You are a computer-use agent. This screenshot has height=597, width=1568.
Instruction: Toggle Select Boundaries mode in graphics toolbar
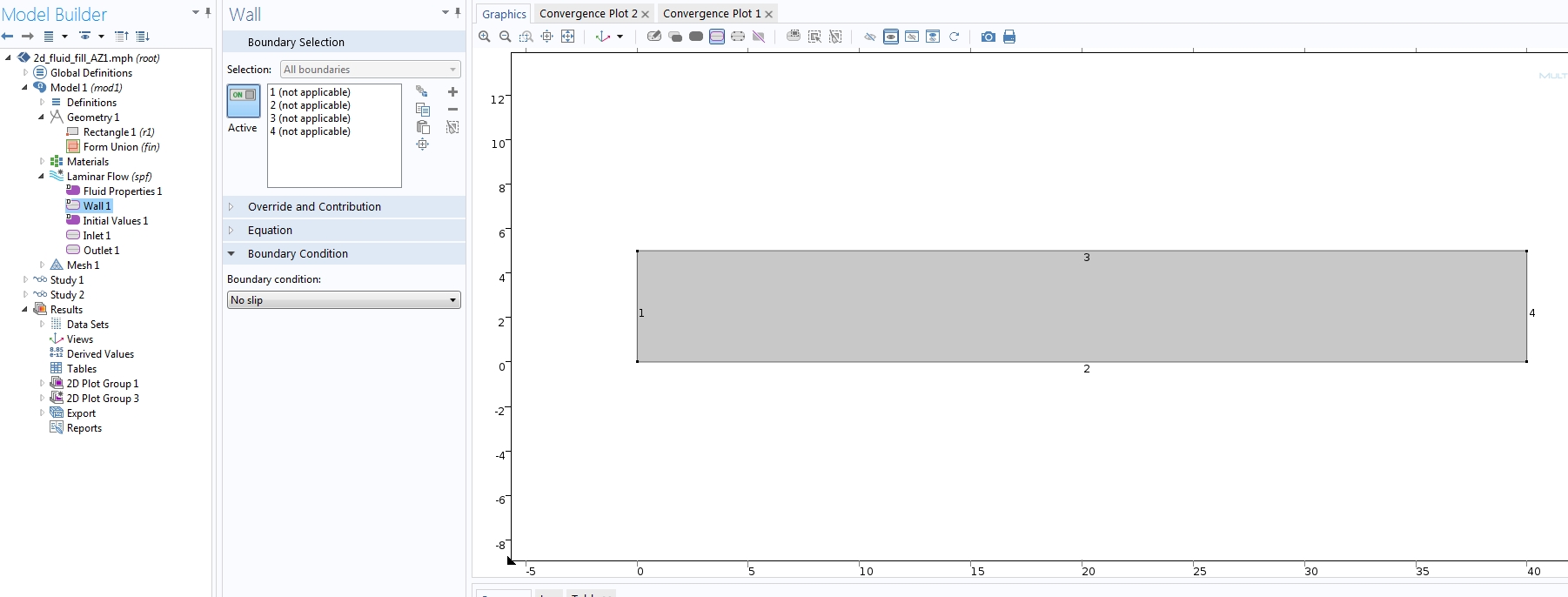click(x=717, y=37)
